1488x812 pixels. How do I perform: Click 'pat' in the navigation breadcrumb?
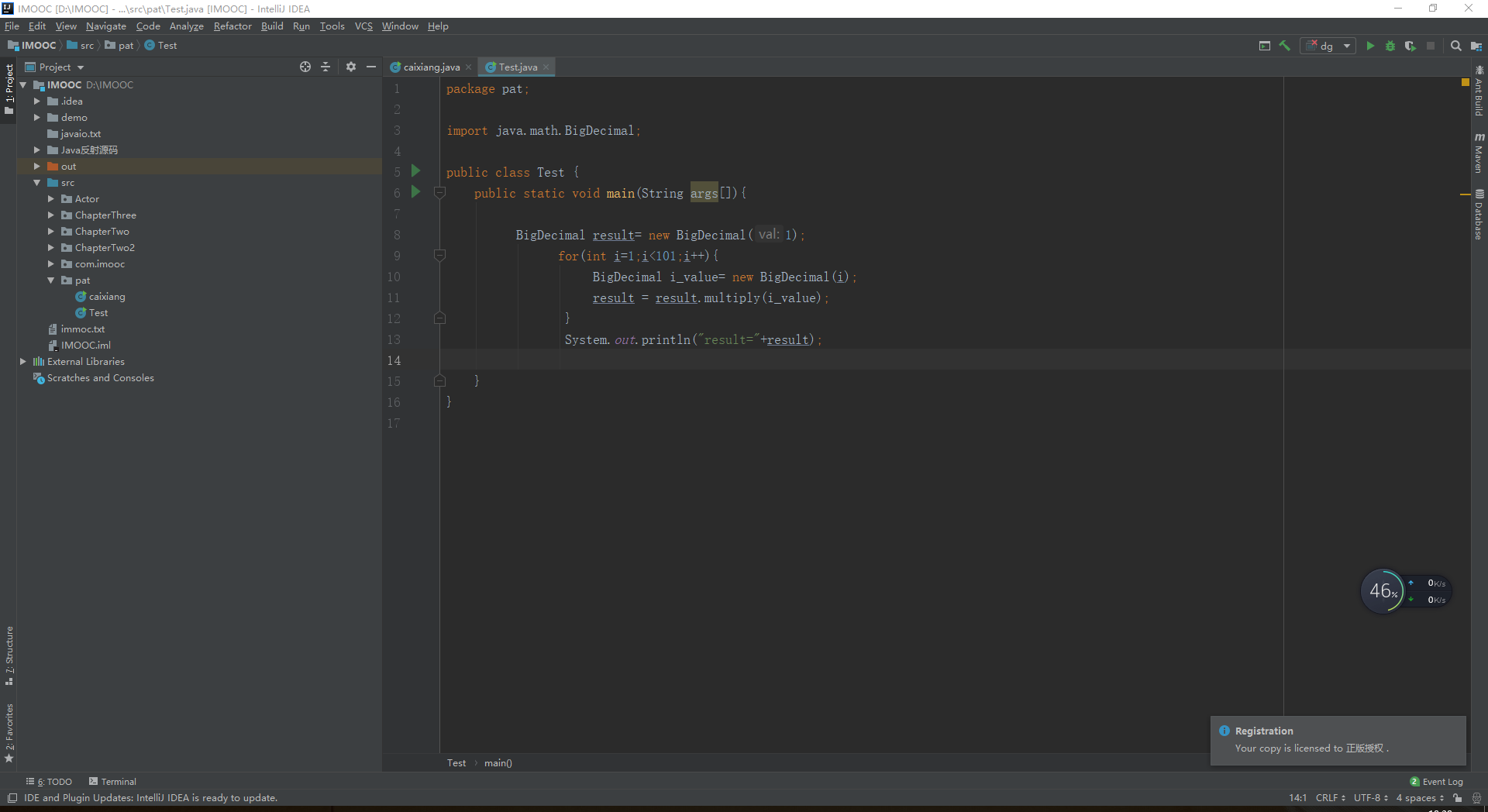[x=119, y=46]
